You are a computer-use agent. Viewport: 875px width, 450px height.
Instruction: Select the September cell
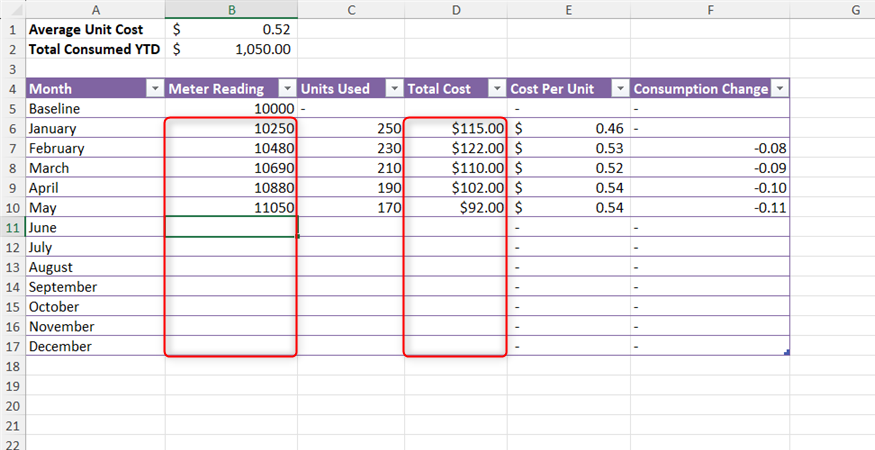tap(95, 287)
